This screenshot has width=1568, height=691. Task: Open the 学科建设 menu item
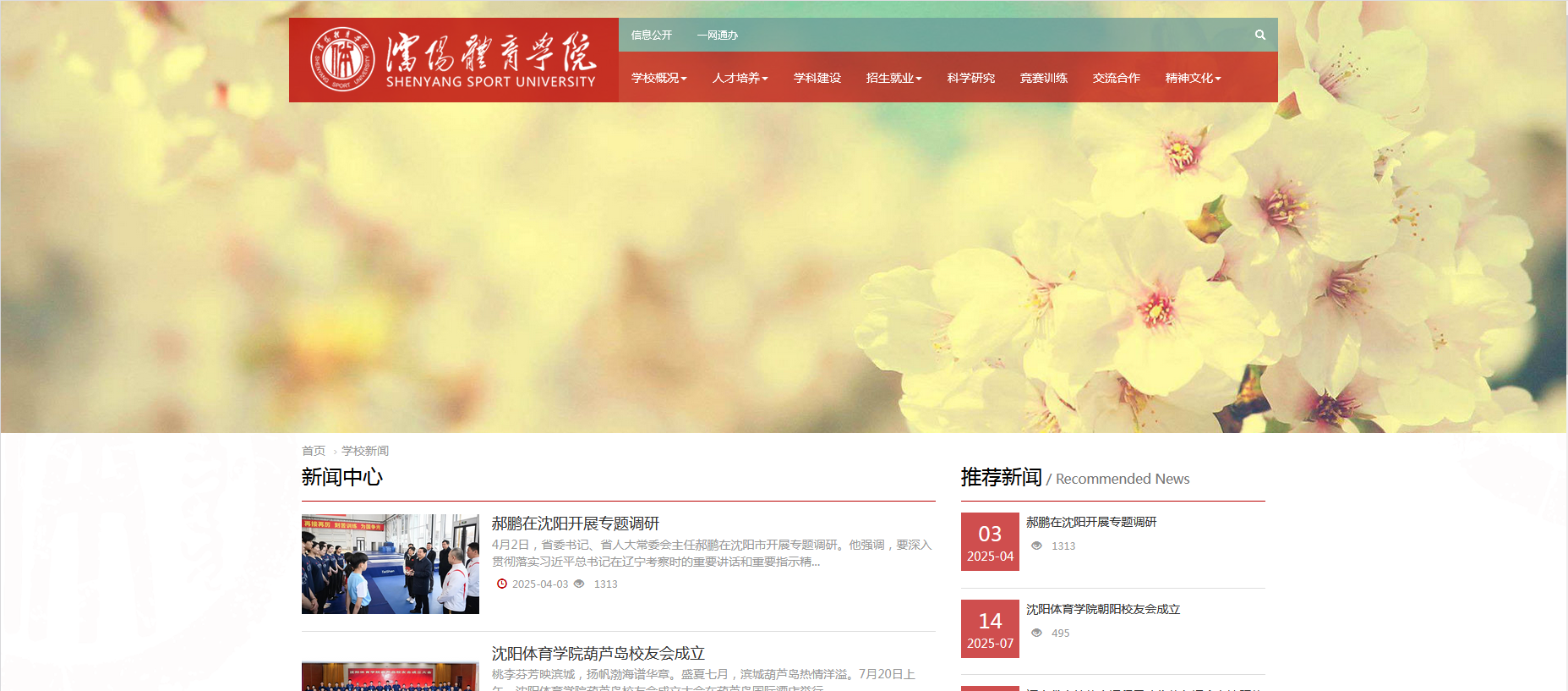click(x=817, y=78)
